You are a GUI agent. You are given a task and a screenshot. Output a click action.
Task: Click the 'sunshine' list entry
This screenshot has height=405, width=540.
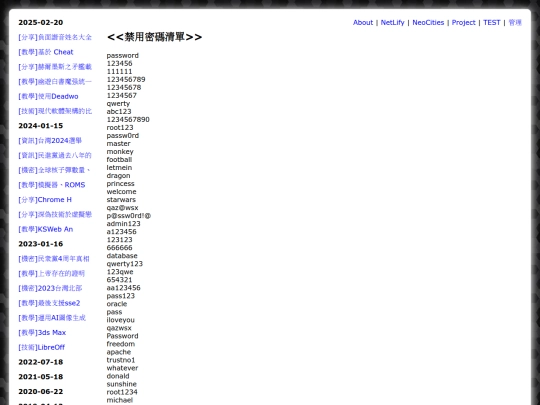(122, 384)
